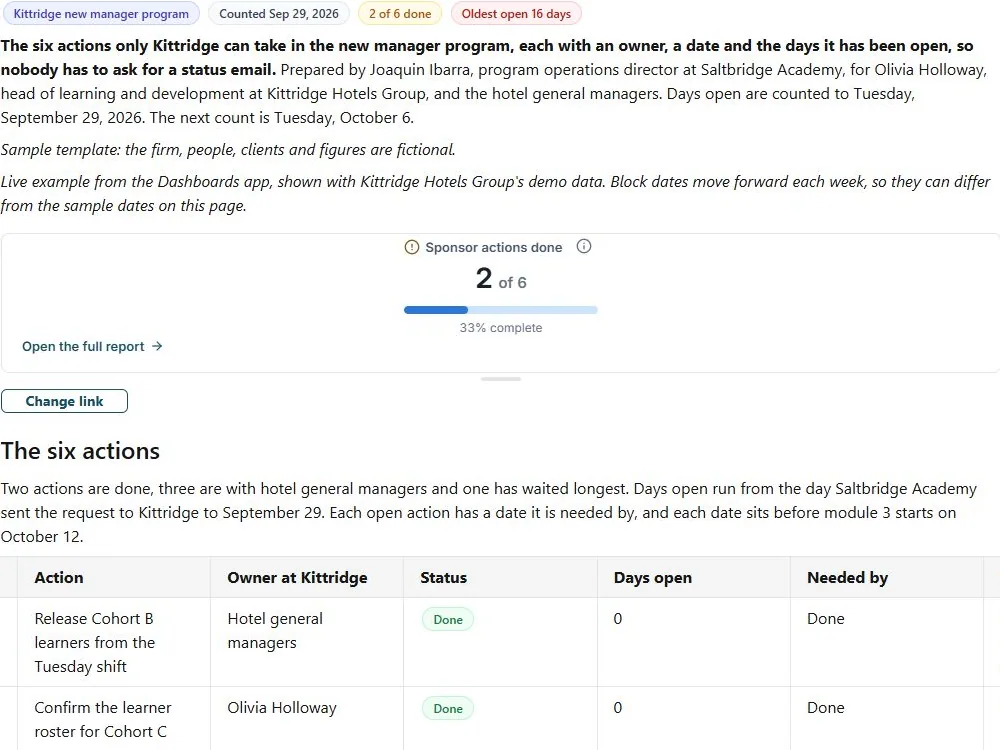The width and height of the screenshot is (1000, 750).
Task: Click the Status column header
Action: click(500, 577)
